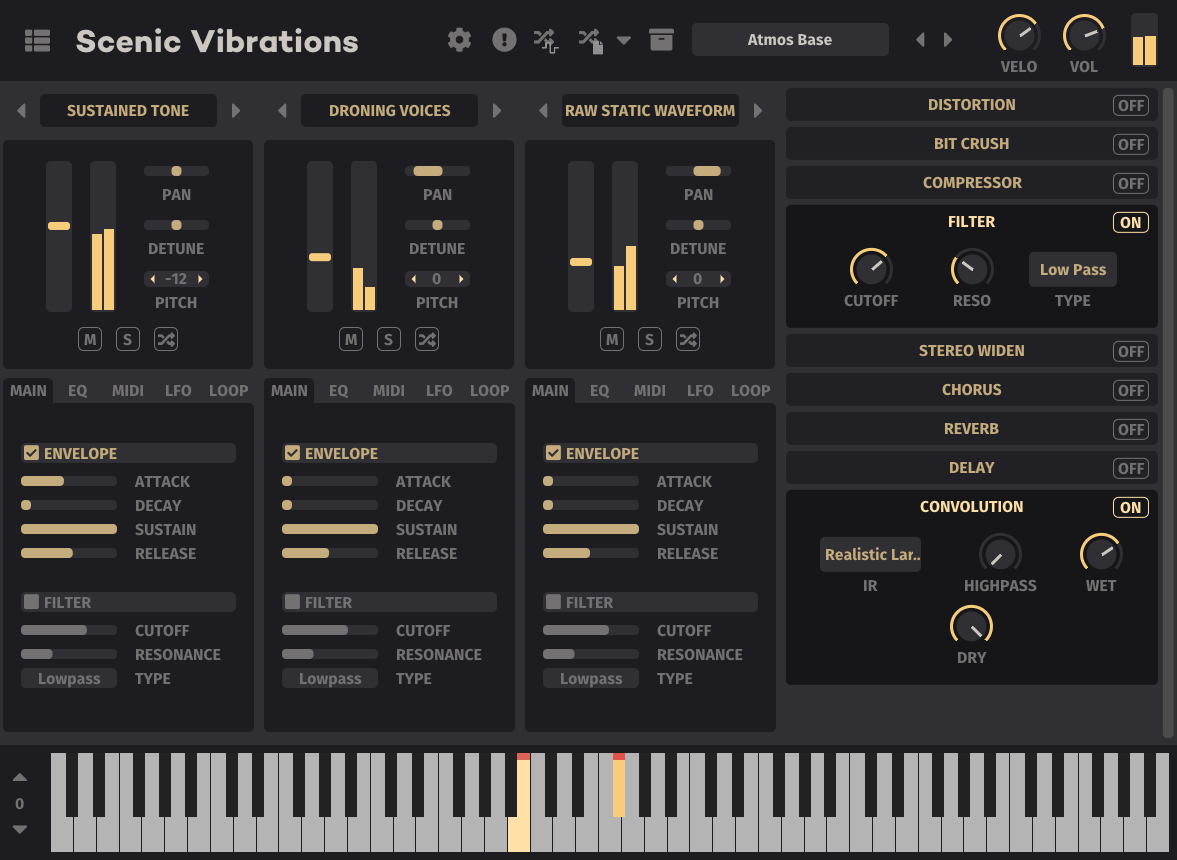Image resolution: width=1177 pixels, height=860 pixels.
Task: Open the preset archive box icon
Action: (x=661, y=39)
